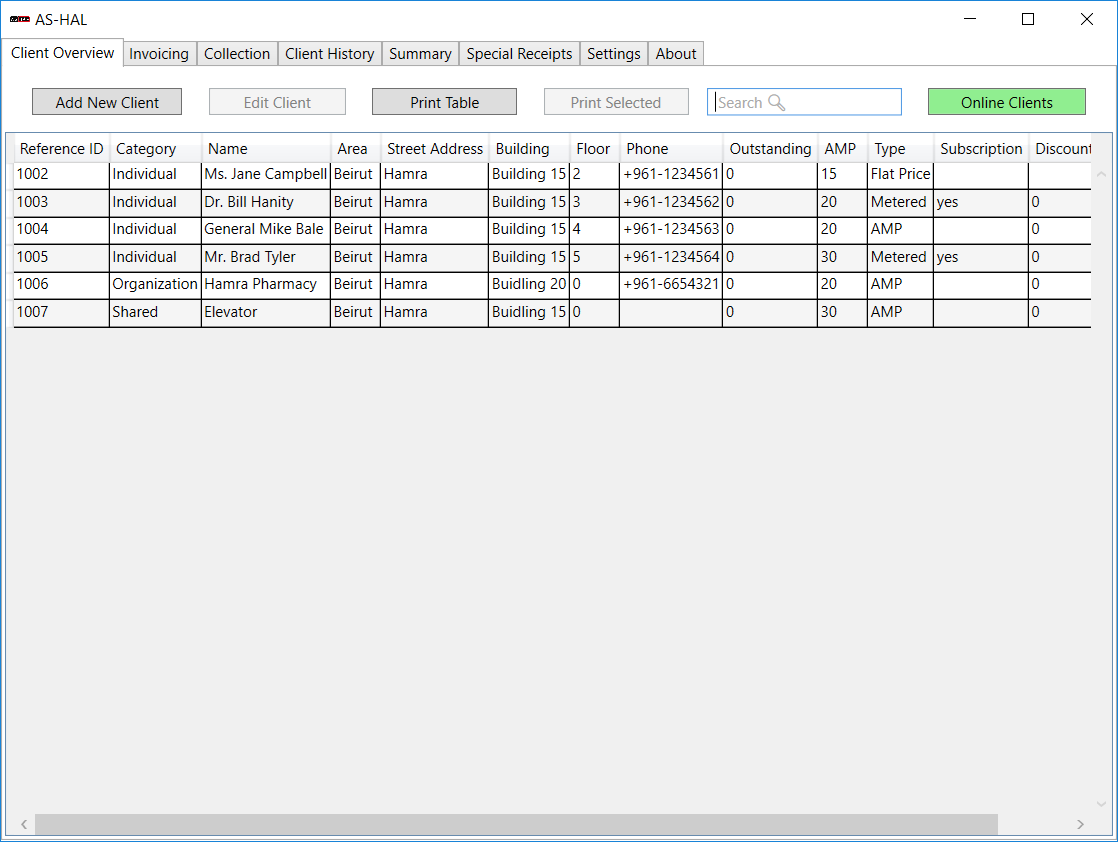Click AMP type cell for Hamra Pharmacy
The width and height of the screenshot is (1118, 842).
click(900, 284)
